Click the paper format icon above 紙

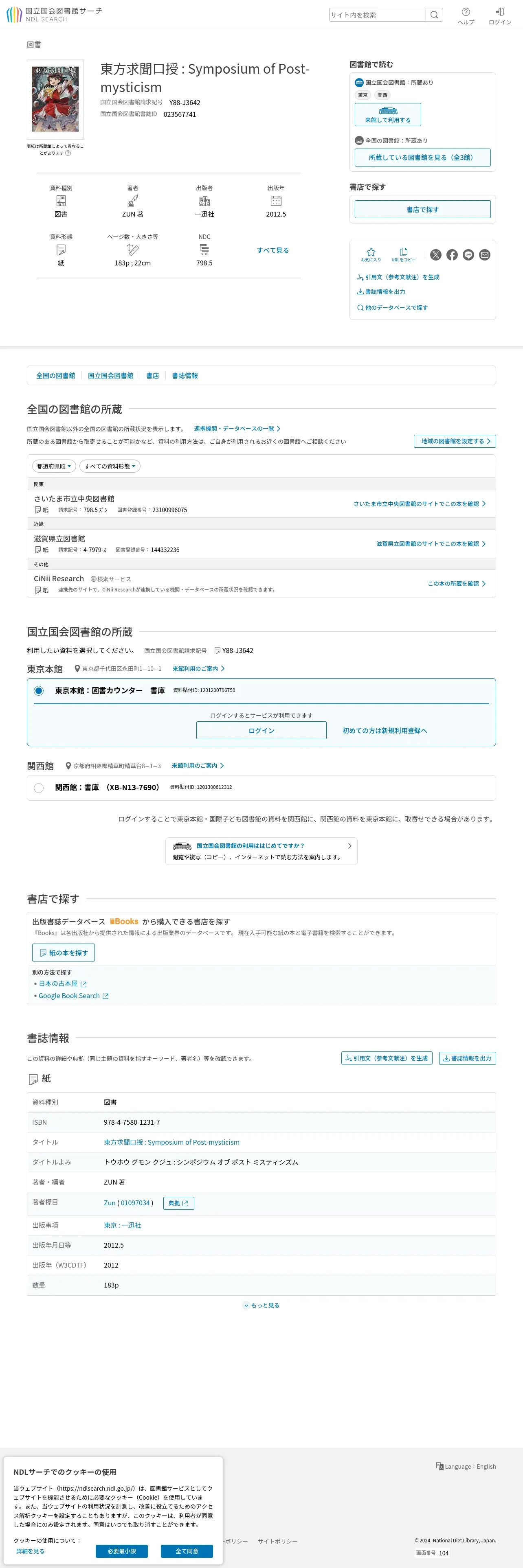point(61,250)
